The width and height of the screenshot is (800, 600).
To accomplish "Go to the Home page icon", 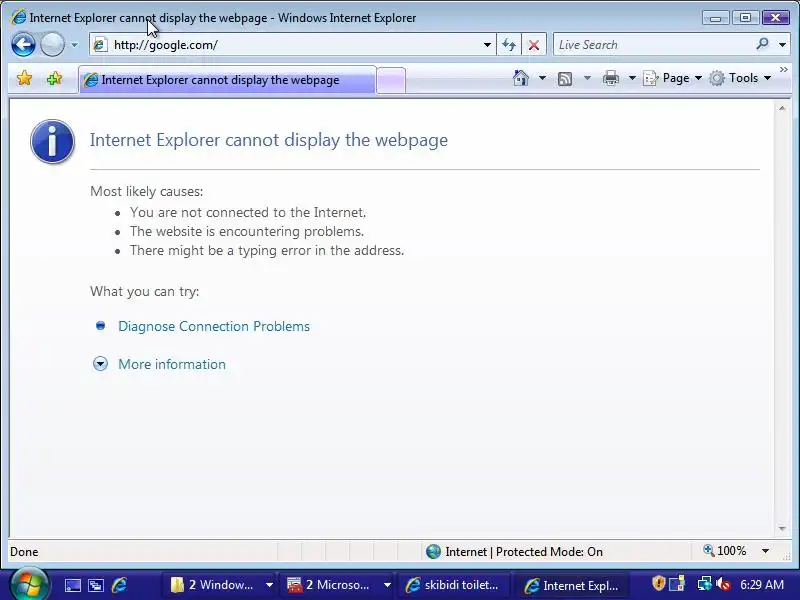I will click(521, 78).
